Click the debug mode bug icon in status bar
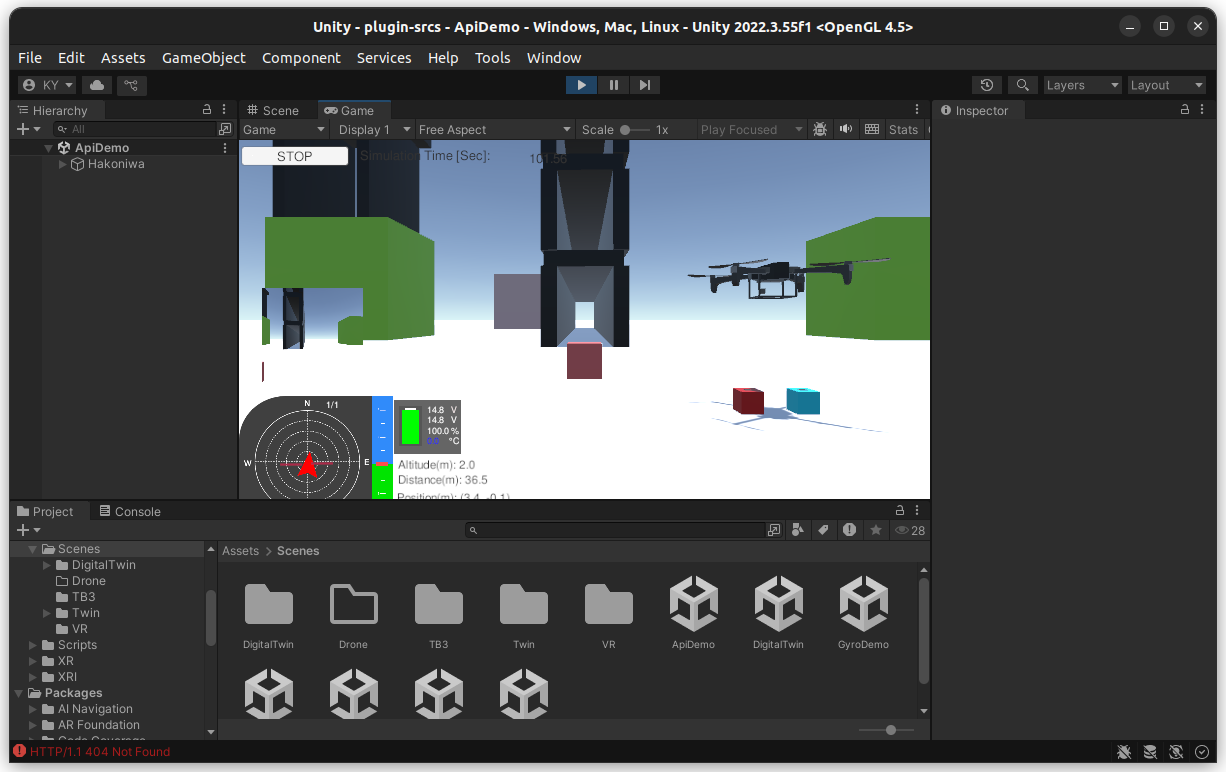Viewport: 1226px width, 772px height. coord(1124,751)
